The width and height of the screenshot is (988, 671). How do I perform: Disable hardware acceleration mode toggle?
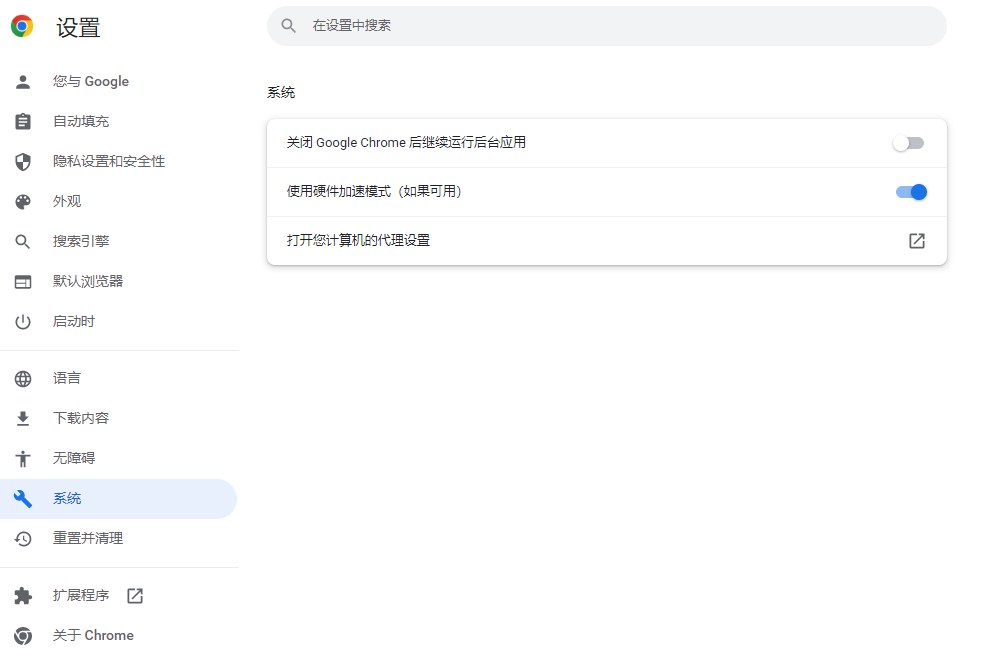[x=911, y=192]
